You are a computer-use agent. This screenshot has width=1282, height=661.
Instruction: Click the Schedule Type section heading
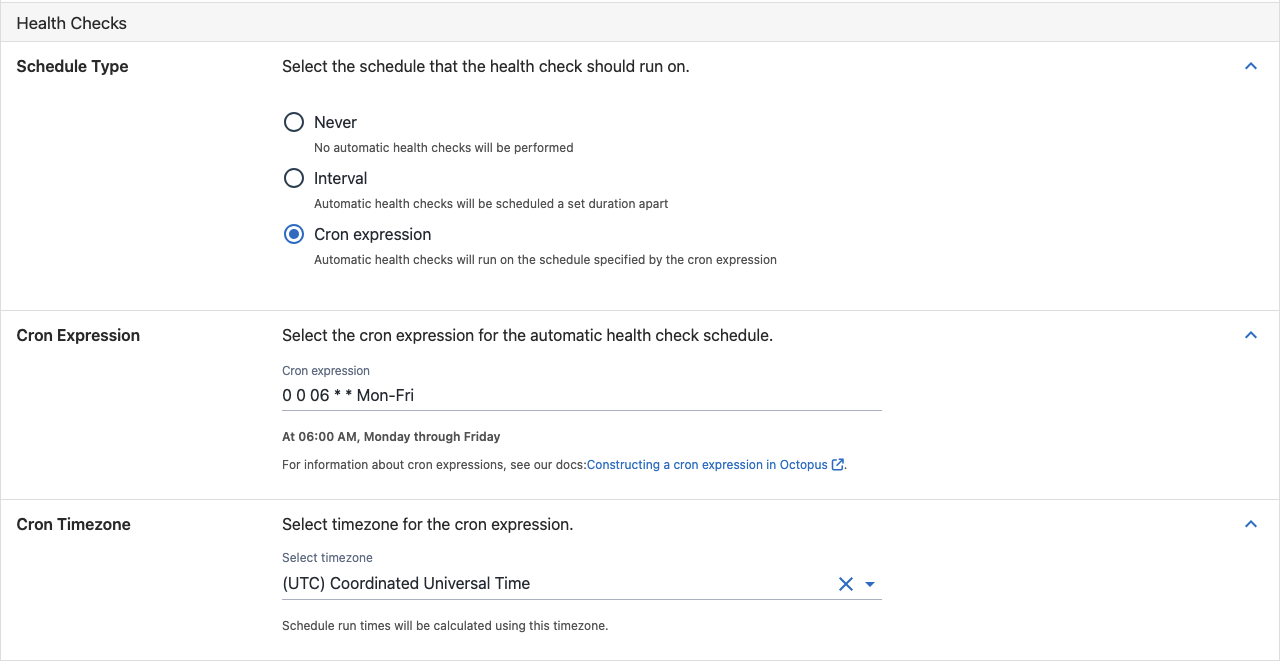[x=73, y=66]
